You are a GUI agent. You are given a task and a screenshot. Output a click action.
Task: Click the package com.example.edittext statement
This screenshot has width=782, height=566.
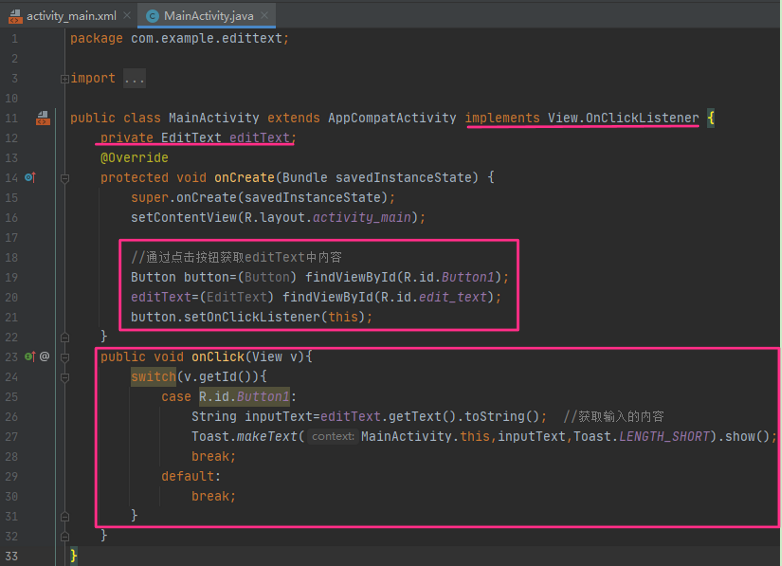[x=180, y=38]
